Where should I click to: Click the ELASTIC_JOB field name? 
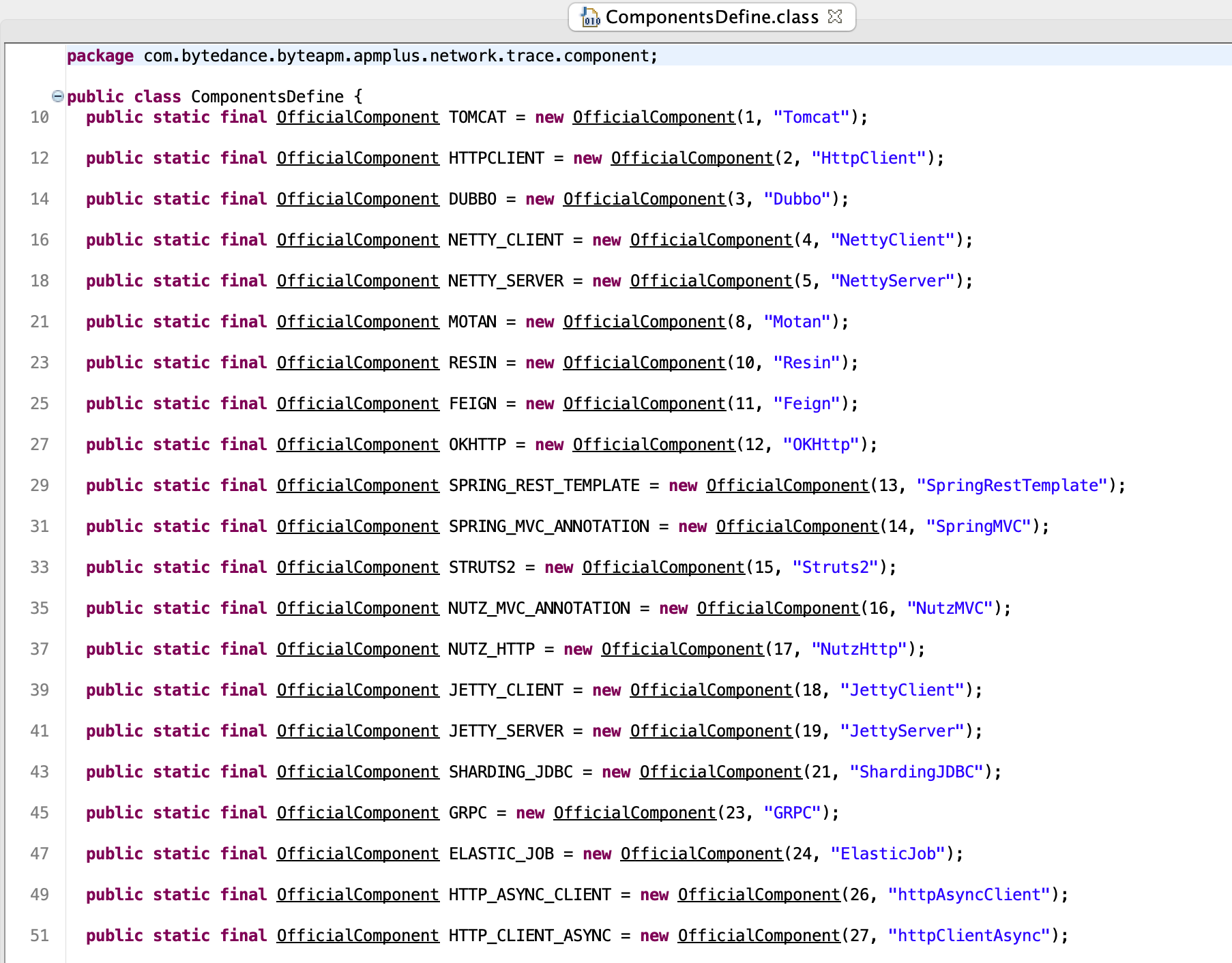(x=501, y=854)
